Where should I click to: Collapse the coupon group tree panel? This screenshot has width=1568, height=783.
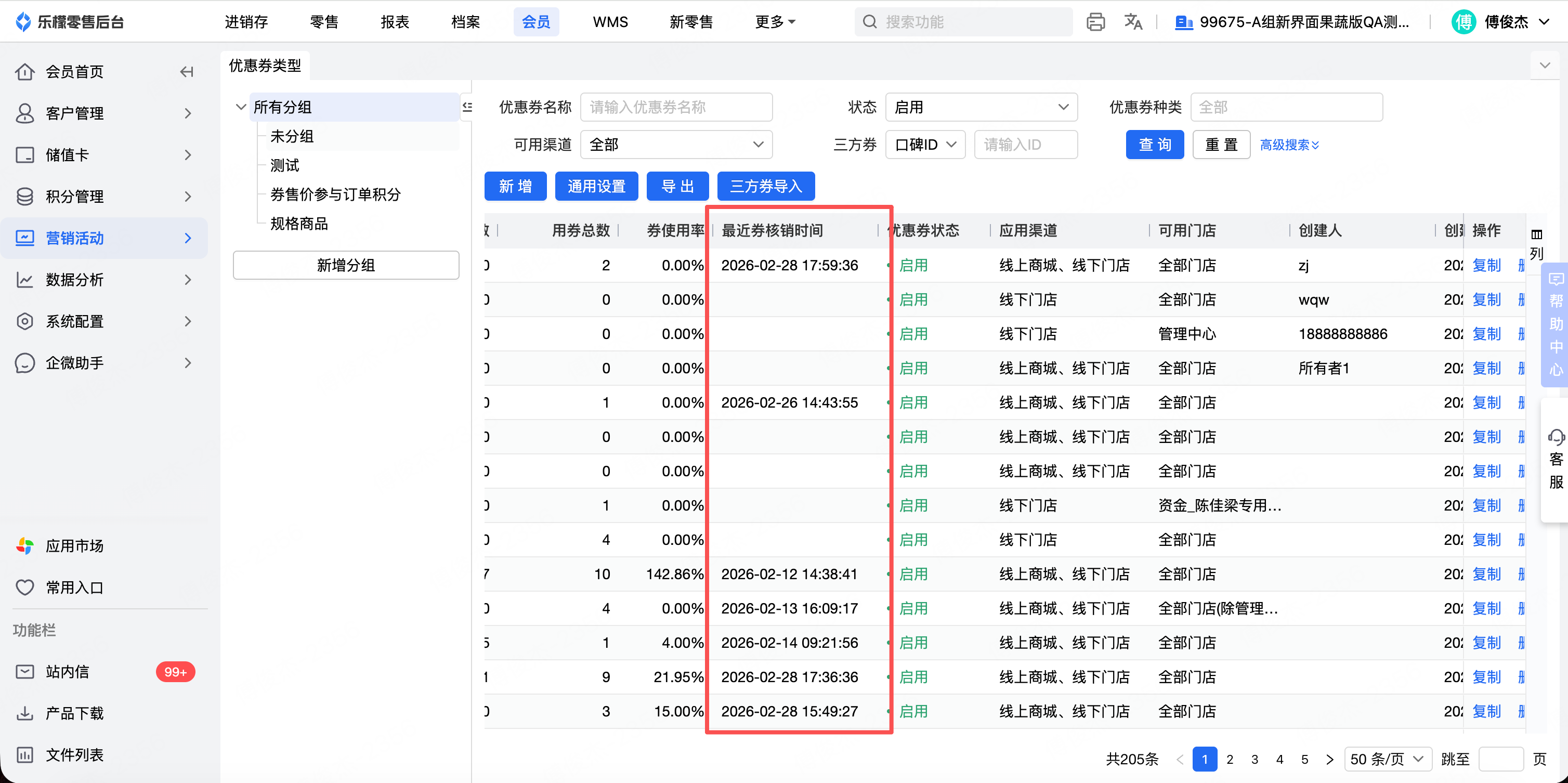coord(467,107)
